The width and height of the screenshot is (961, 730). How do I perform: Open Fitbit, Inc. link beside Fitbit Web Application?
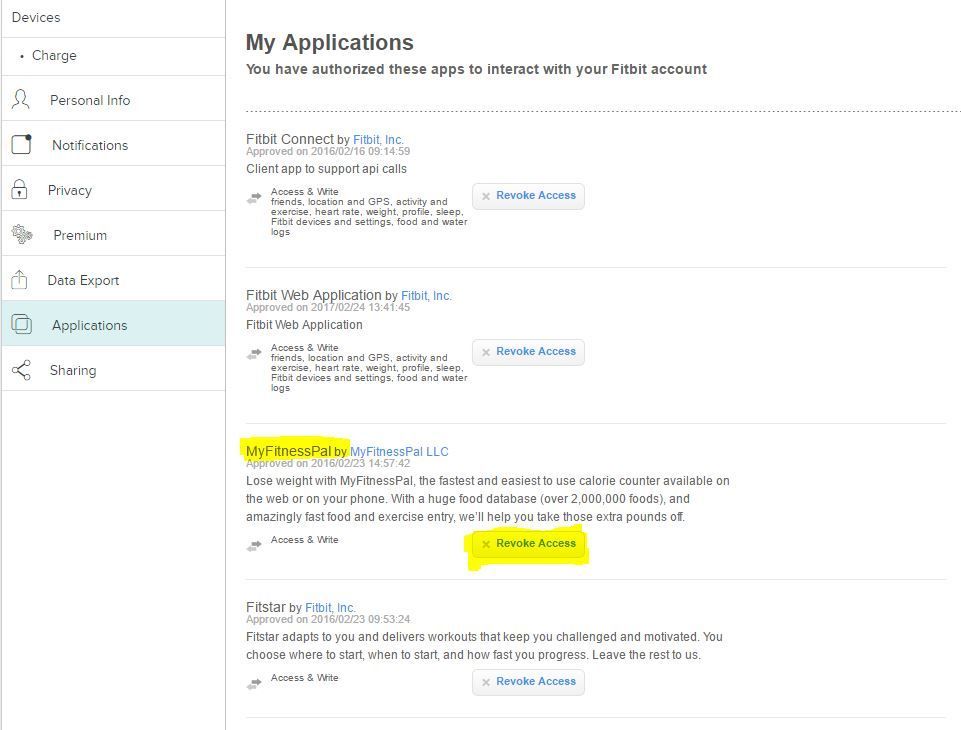click(x=426, y=296)
